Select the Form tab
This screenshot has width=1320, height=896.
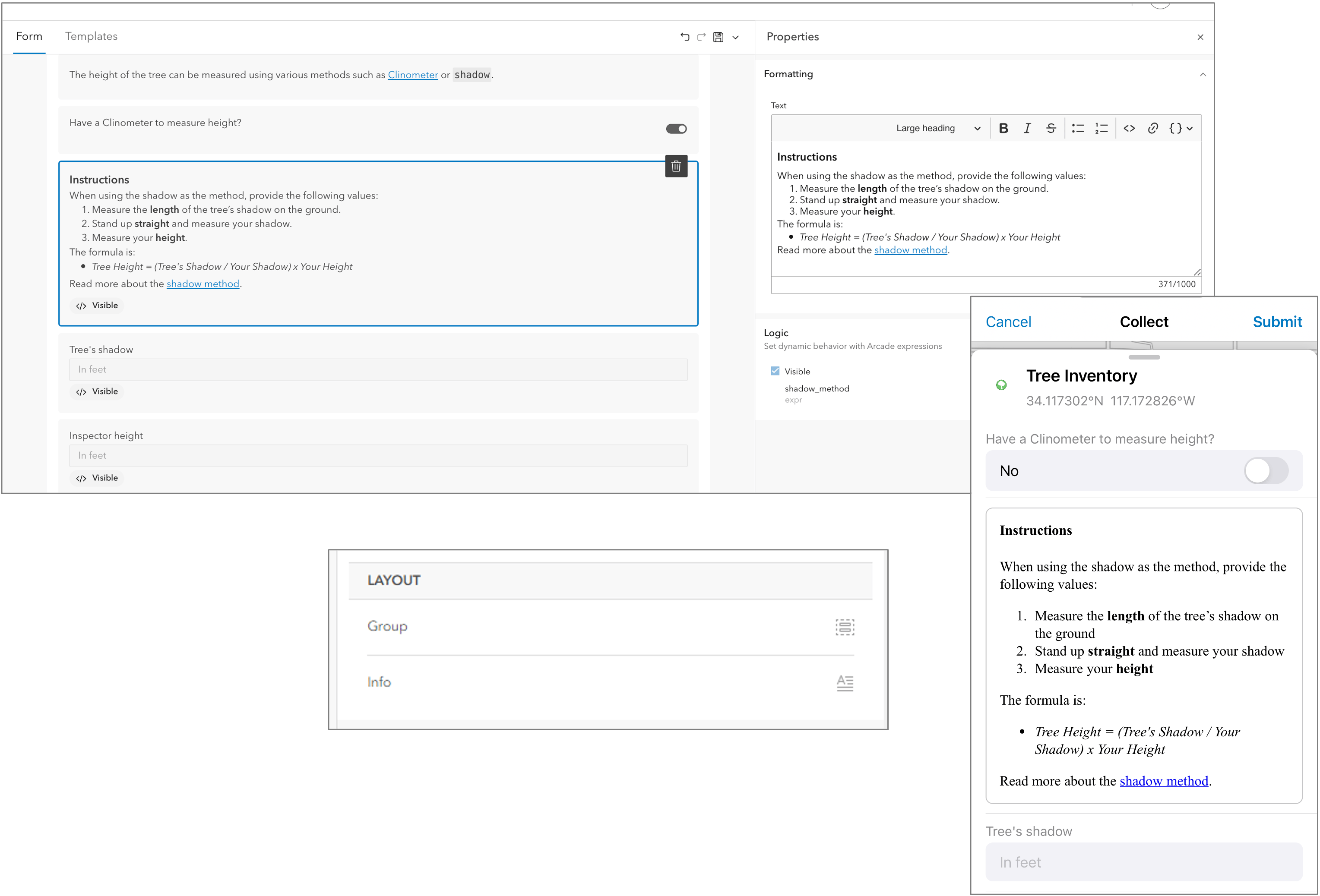(x=29, y=36)
